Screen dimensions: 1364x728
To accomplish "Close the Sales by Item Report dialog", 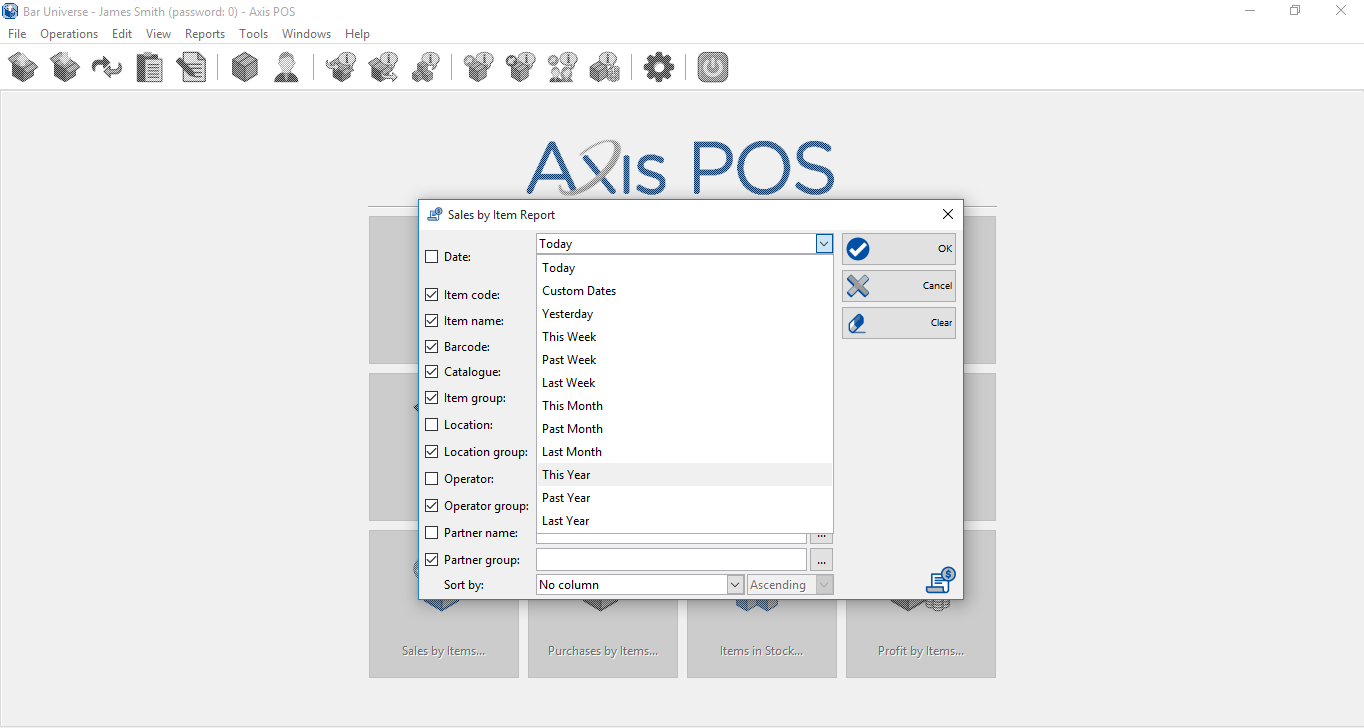I will pyautogui.click(x=948, y=214).
